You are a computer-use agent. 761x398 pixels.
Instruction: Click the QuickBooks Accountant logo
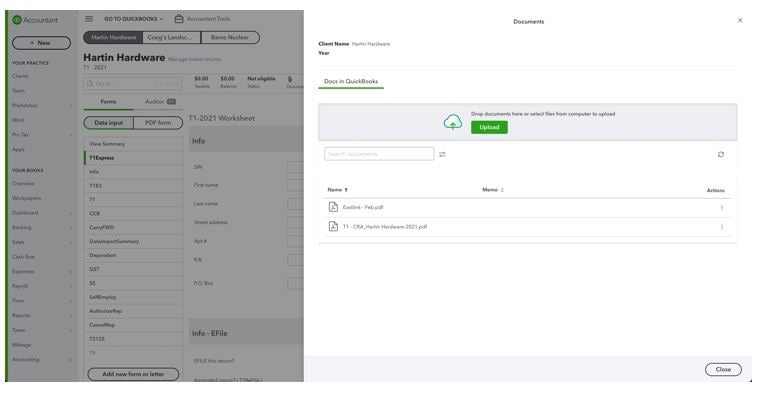pyautogui.click(x=34, y=20)
